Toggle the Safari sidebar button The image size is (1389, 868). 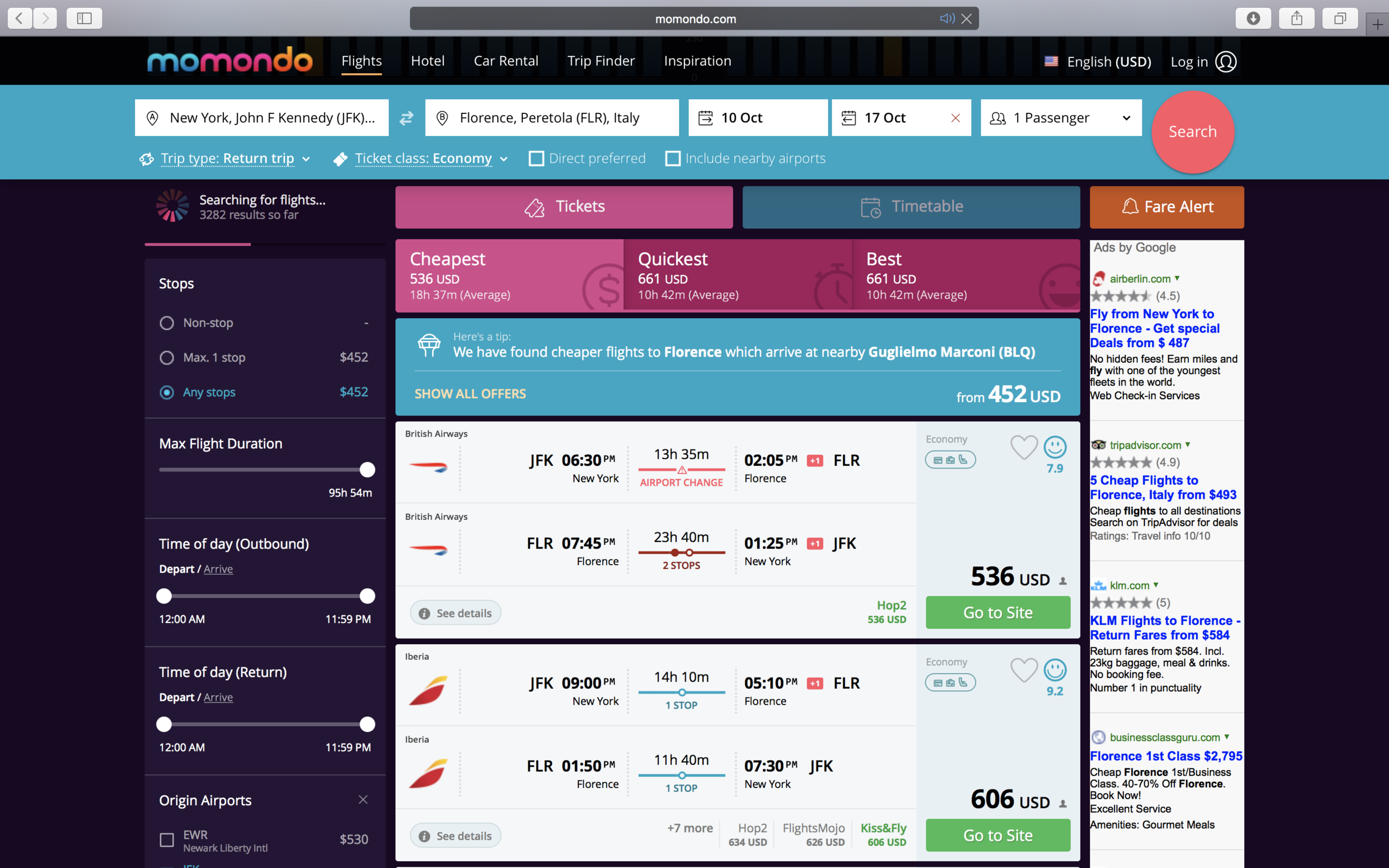[84, 18]
